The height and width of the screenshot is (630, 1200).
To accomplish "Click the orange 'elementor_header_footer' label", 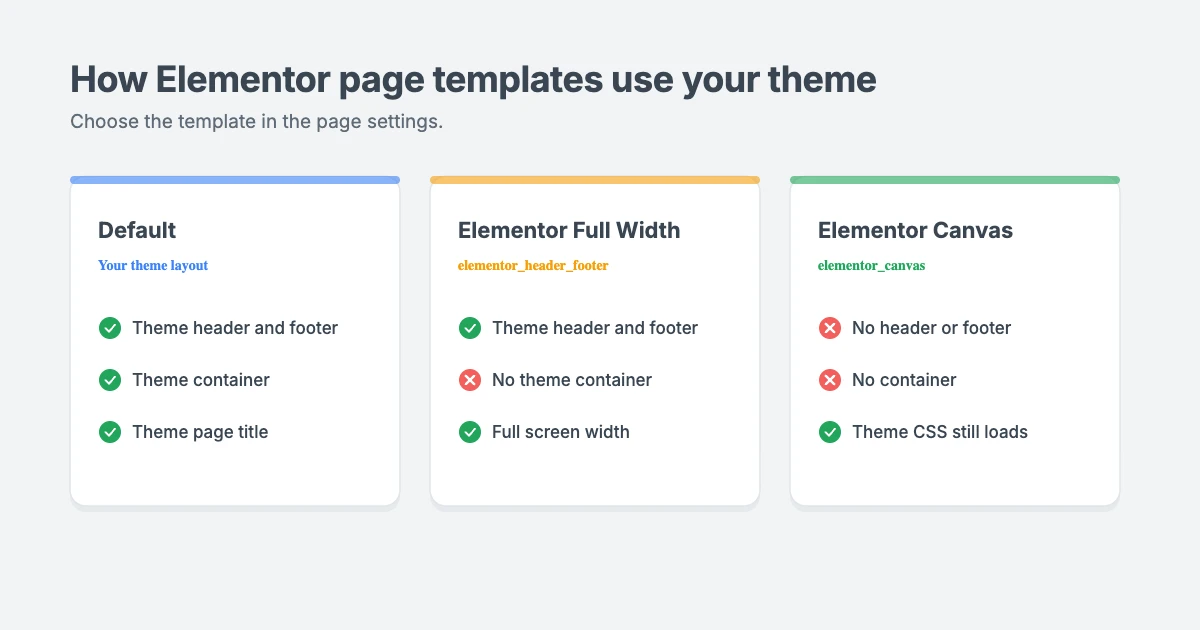I will point(533,266).
